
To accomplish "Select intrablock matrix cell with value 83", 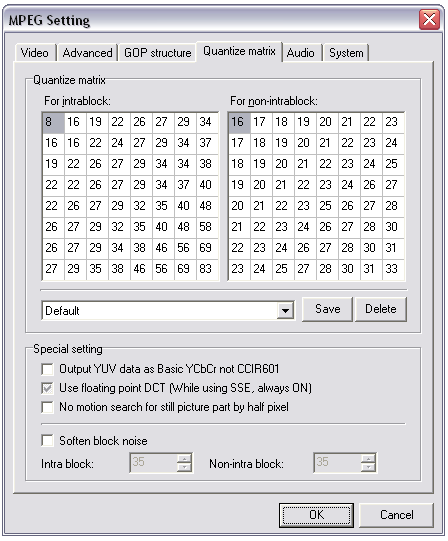I will [x=207, y=269].
